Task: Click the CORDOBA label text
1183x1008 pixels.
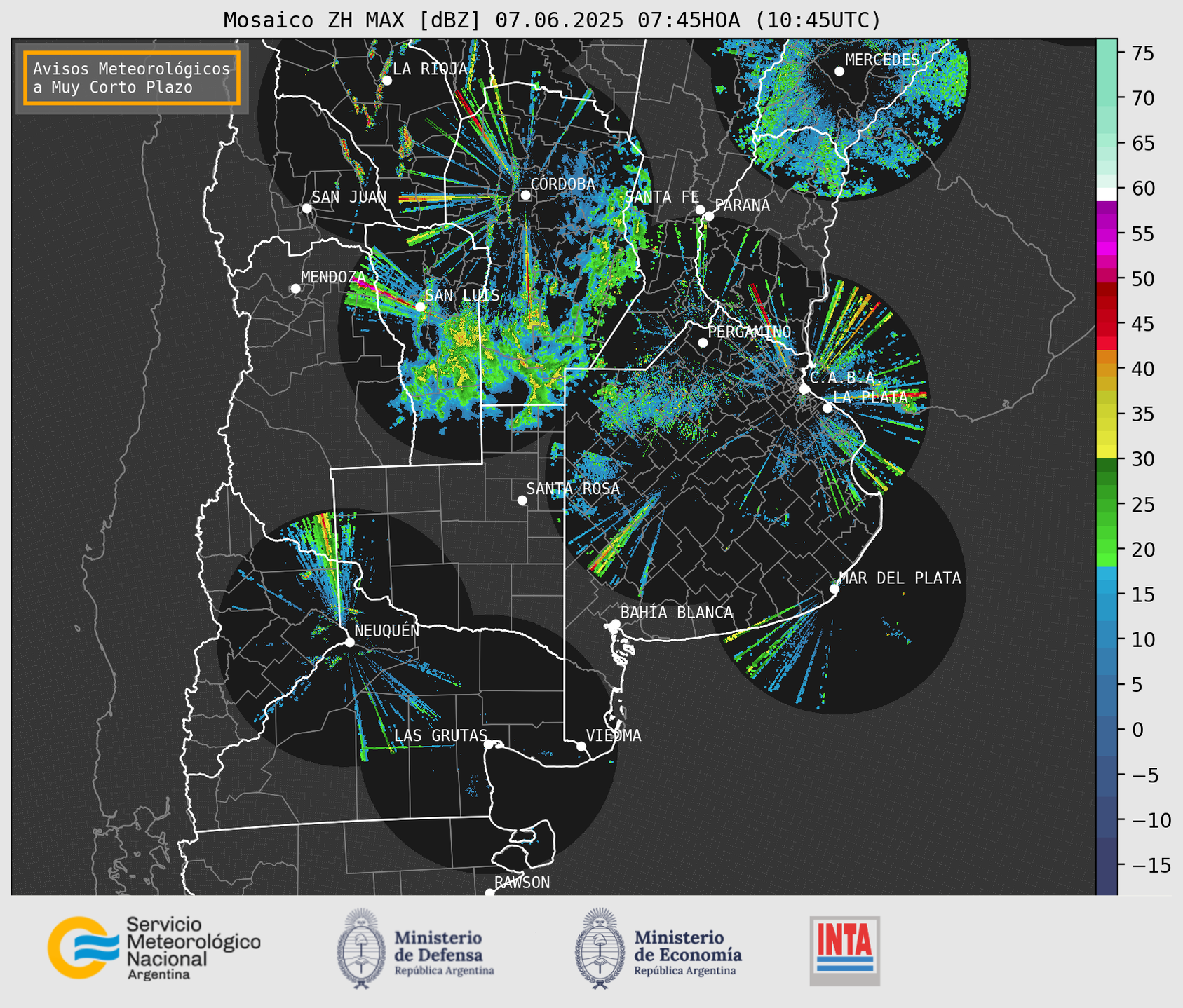Action: [562, 184]
